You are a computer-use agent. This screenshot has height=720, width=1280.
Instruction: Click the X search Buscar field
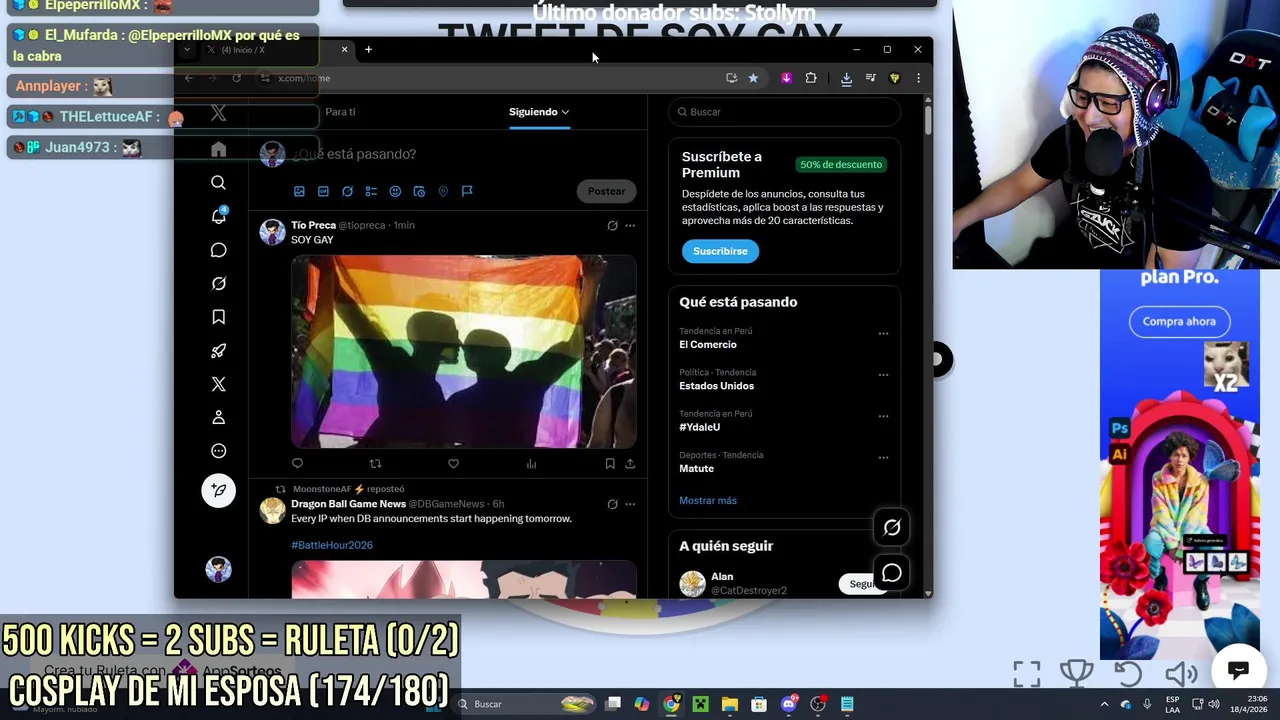pyautogui.click(x=784, y=112)
